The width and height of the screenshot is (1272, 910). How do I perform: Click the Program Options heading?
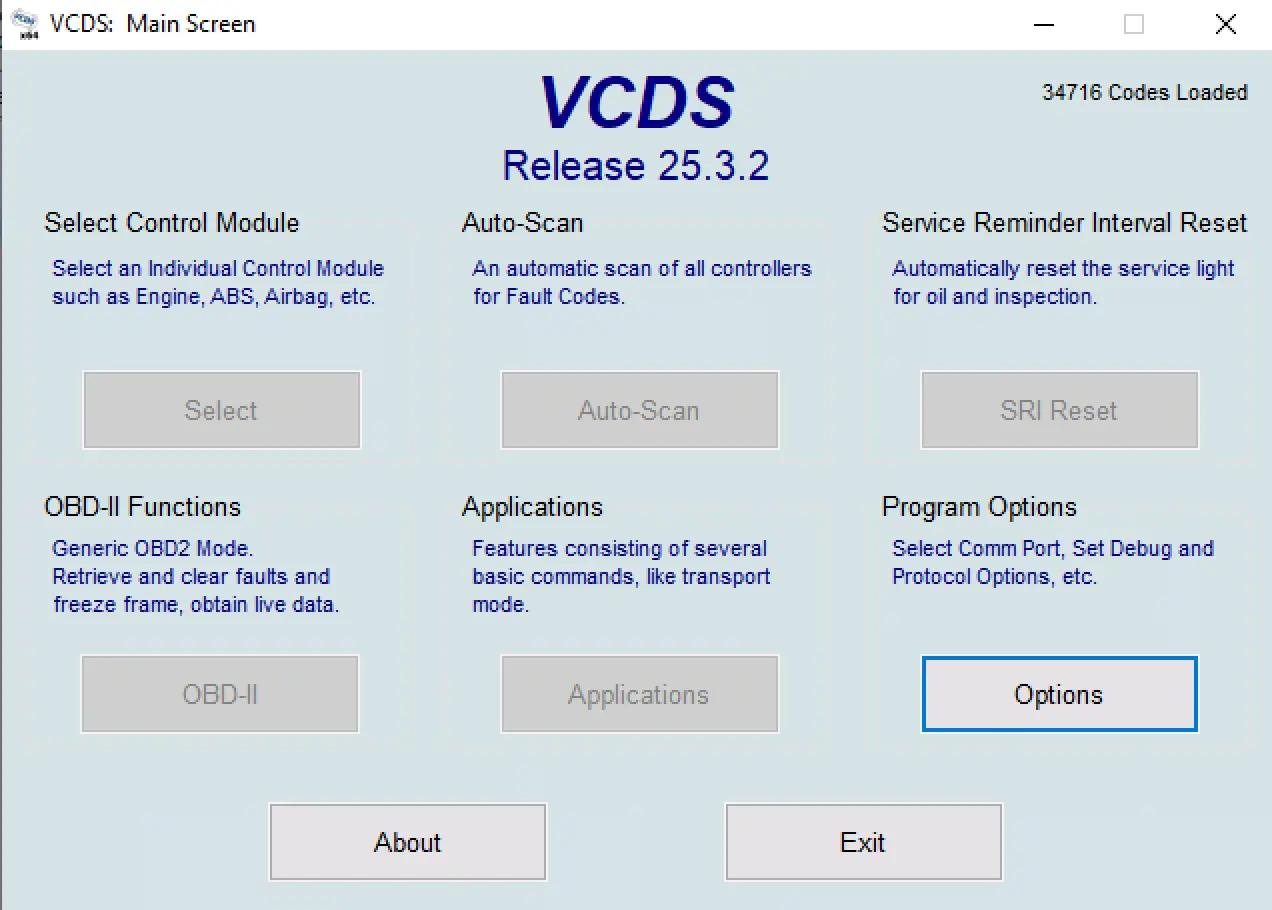coord(979,507)
